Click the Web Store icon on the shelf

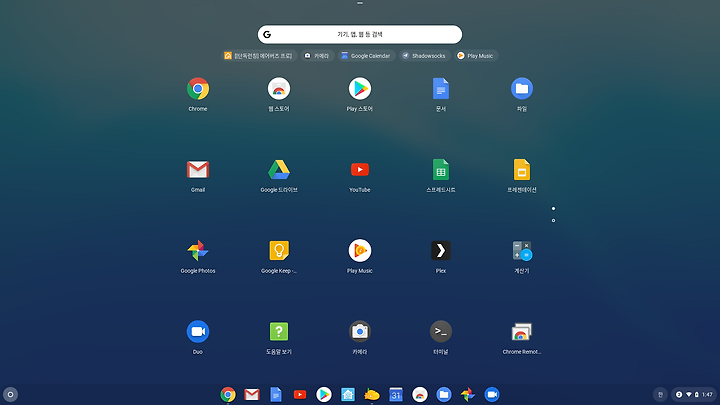[x=420, y=394]
